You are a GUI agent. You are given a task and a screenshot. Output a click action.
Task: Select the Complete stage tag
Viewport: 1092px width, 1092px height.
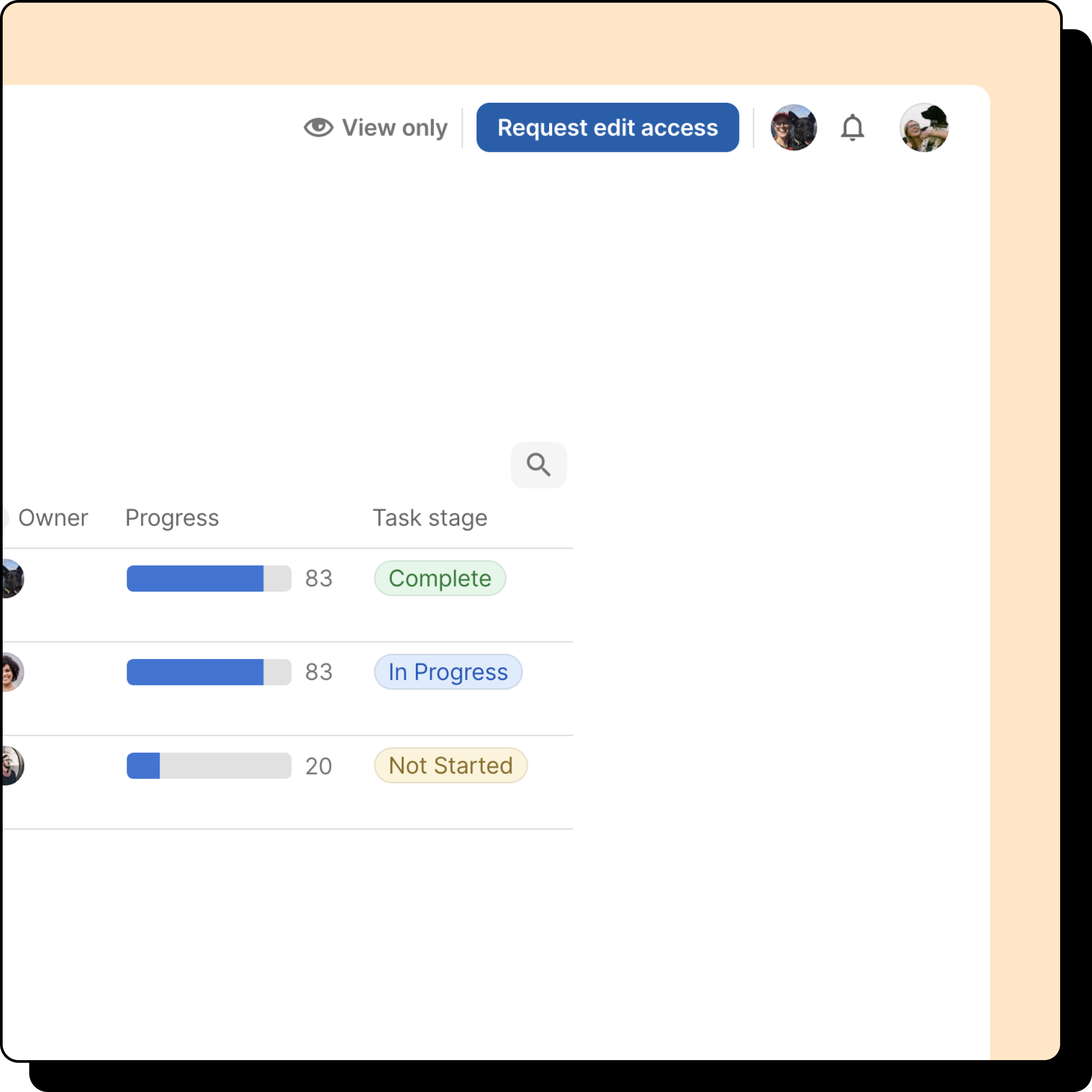[x=439, y=578]
